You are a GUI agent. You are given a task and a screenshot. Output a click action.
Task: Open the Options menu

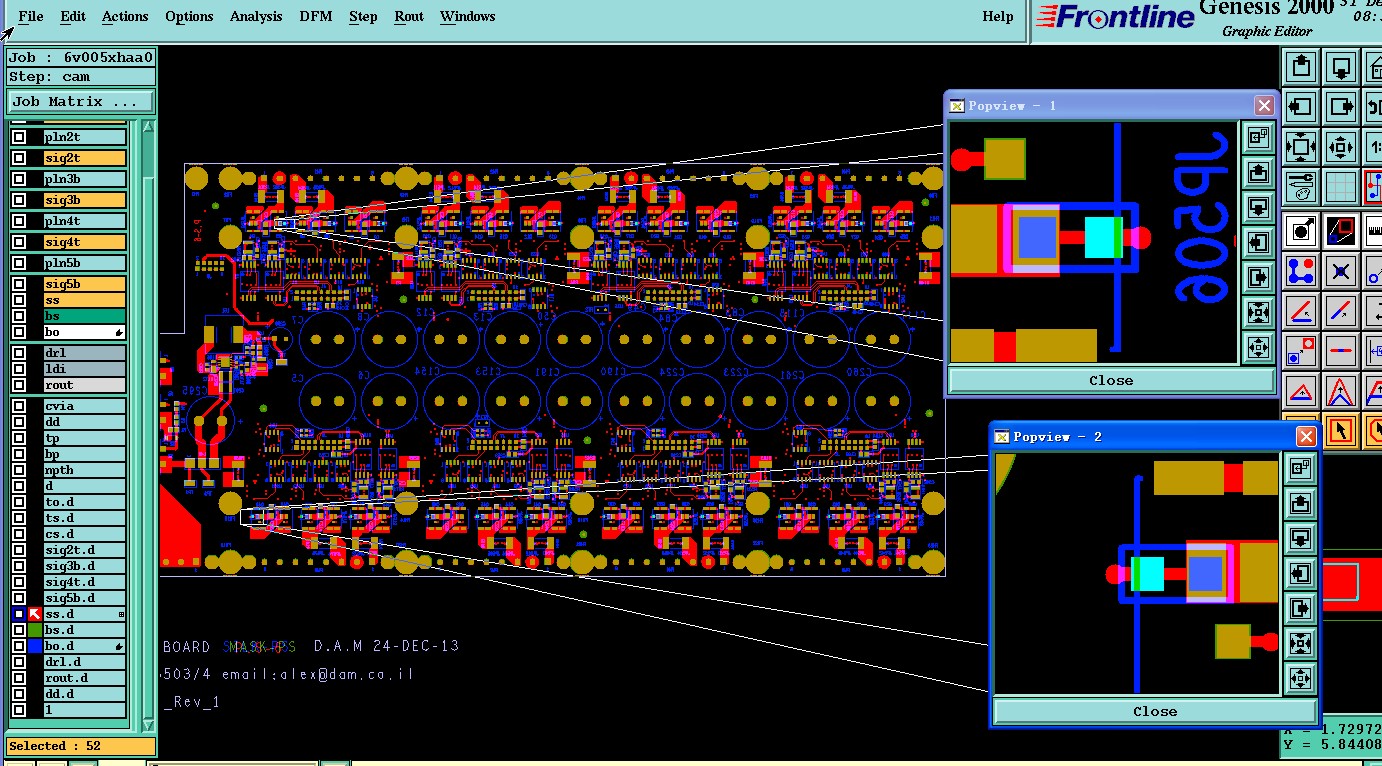pos(189,16)
